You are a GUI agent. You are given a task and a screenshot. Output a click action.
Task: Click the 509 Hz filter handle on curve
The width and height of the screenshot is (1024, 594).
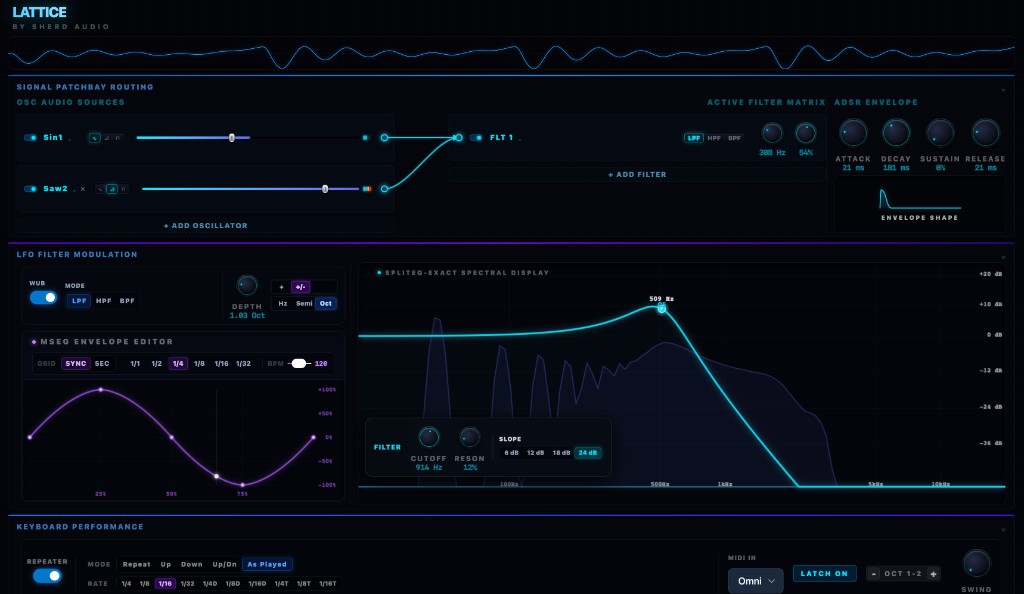coord(662,308)
